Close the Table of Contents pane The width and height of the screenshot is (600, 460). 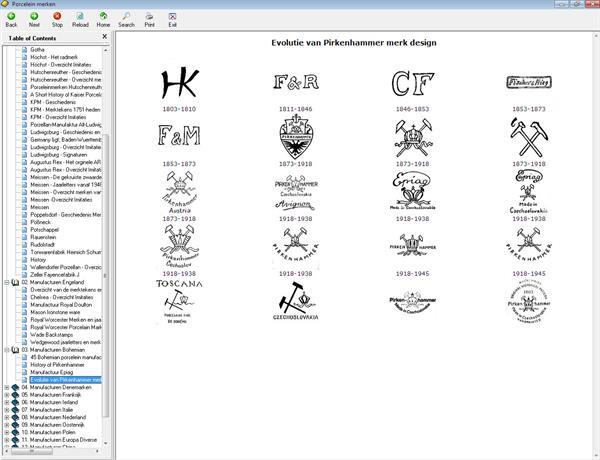pos(104,37)
